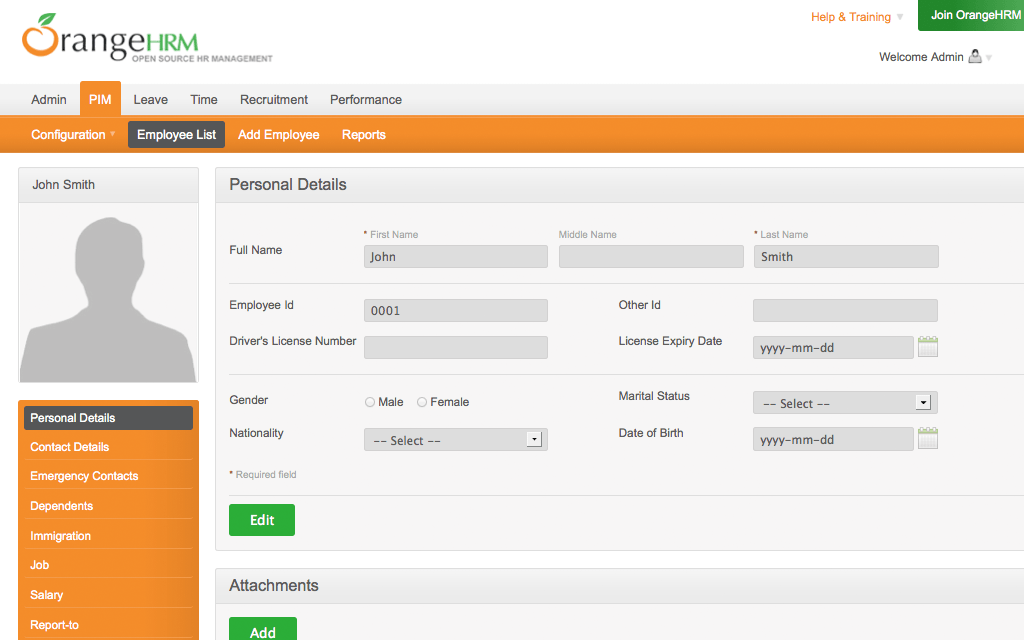Open the Nationality dropdown
1024x640 pixels.
point(455,440)
